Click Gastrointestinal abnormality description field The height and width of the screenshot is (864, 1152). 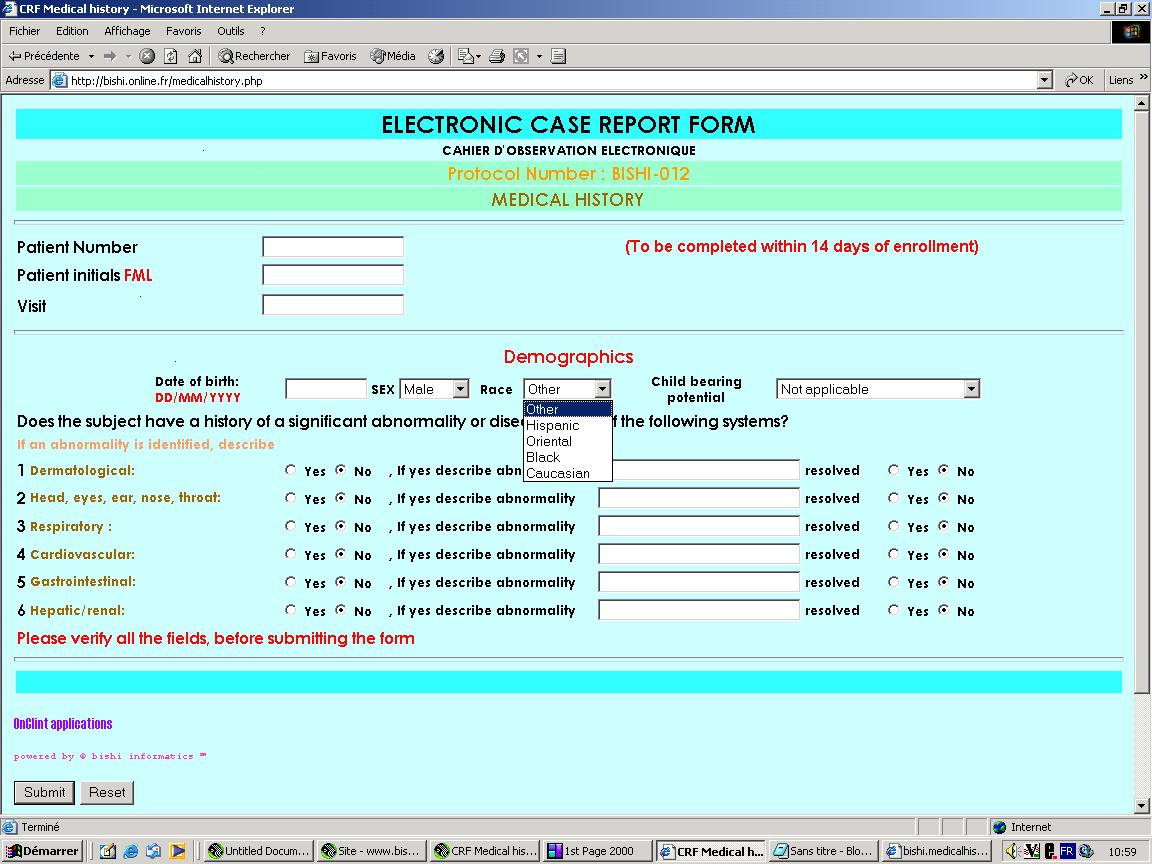click(699, 582)
